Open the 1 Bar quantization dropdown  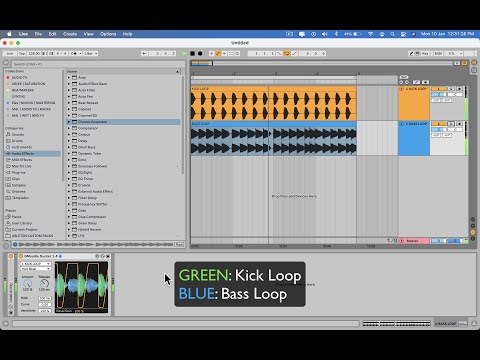click(90, 53)
